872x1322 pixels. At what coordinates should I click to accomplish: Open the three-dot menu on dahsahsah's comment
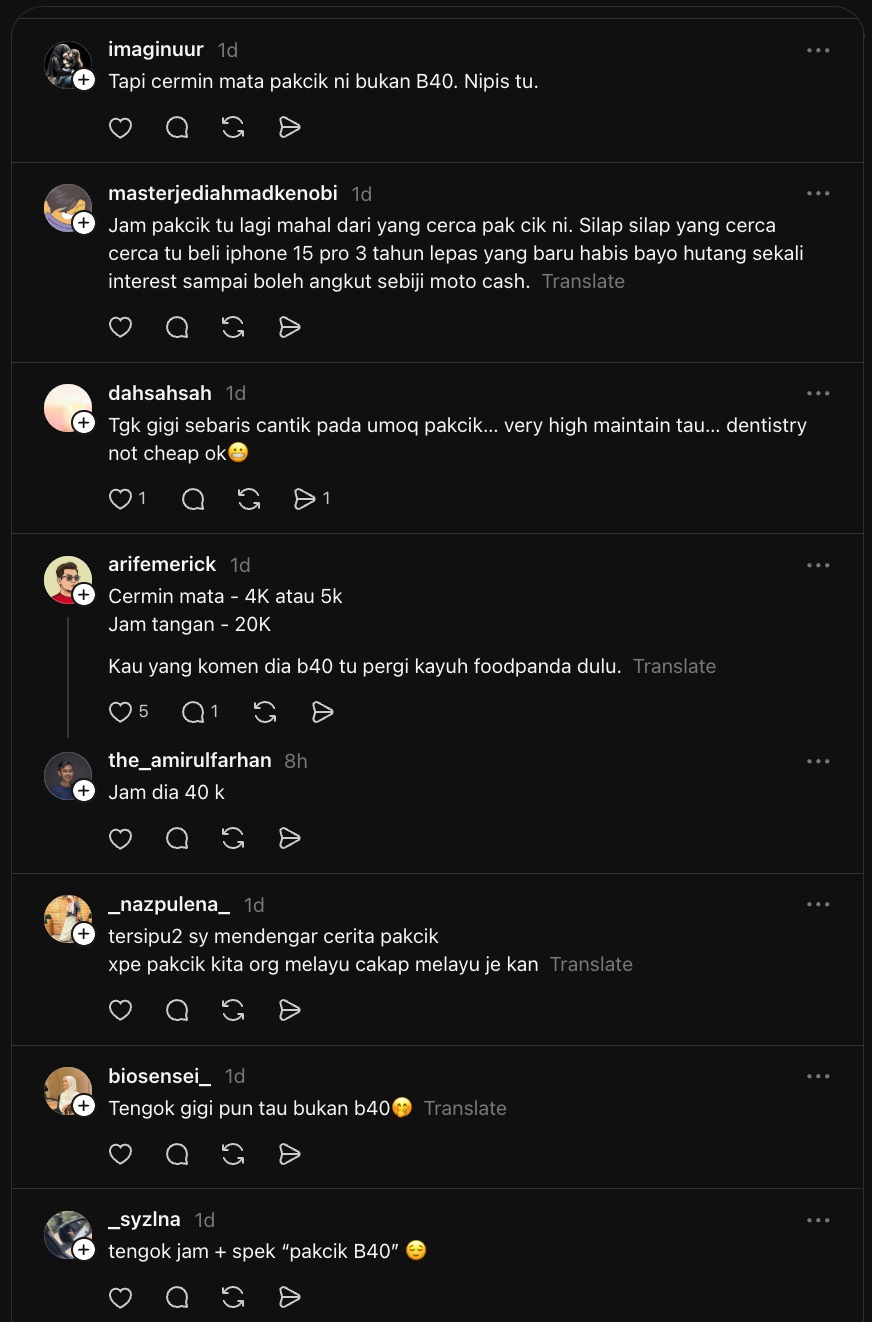point(818,393)
